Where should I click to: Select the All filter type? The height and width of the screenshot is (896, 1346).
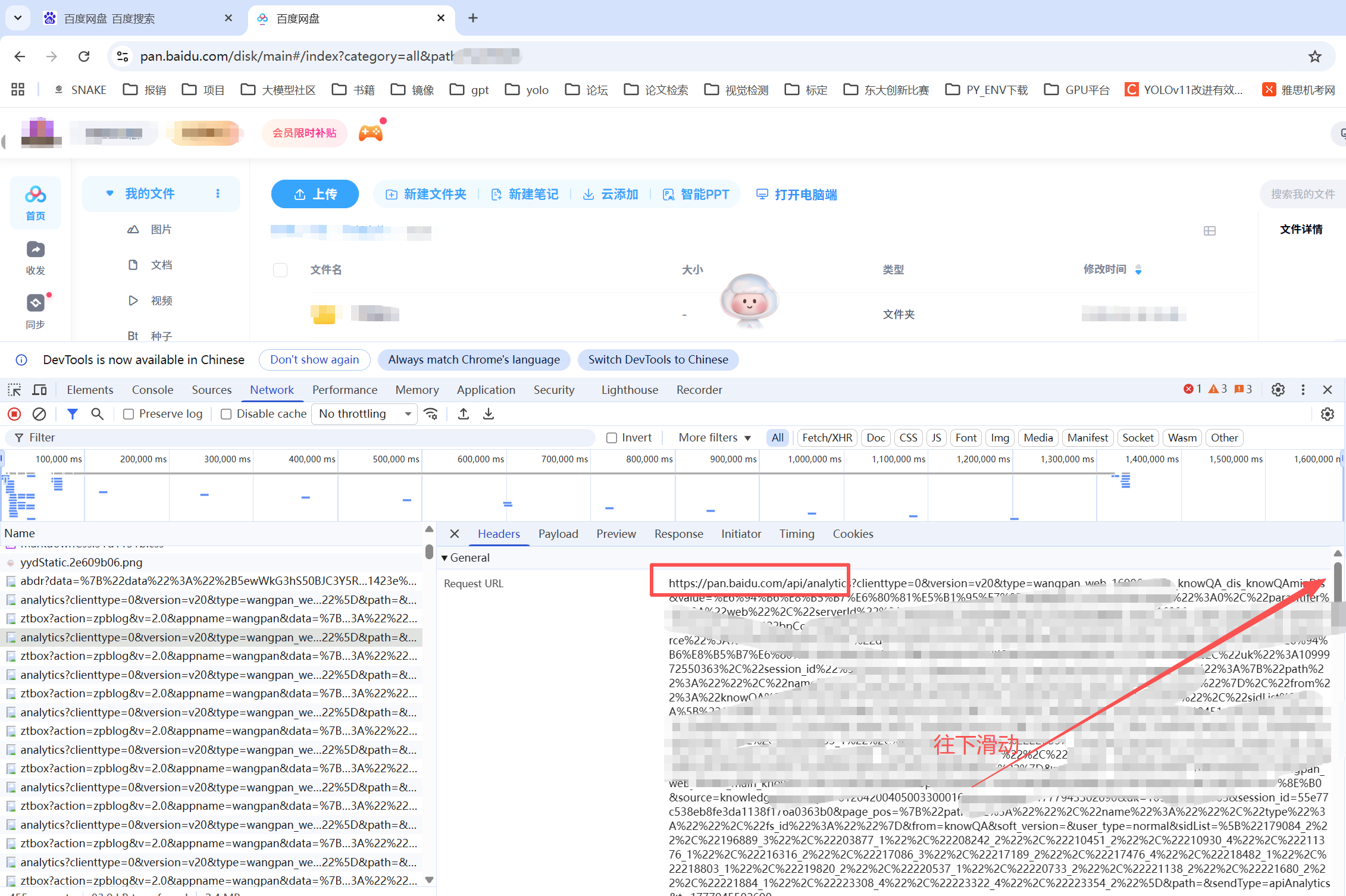click(x=777, y=438)
